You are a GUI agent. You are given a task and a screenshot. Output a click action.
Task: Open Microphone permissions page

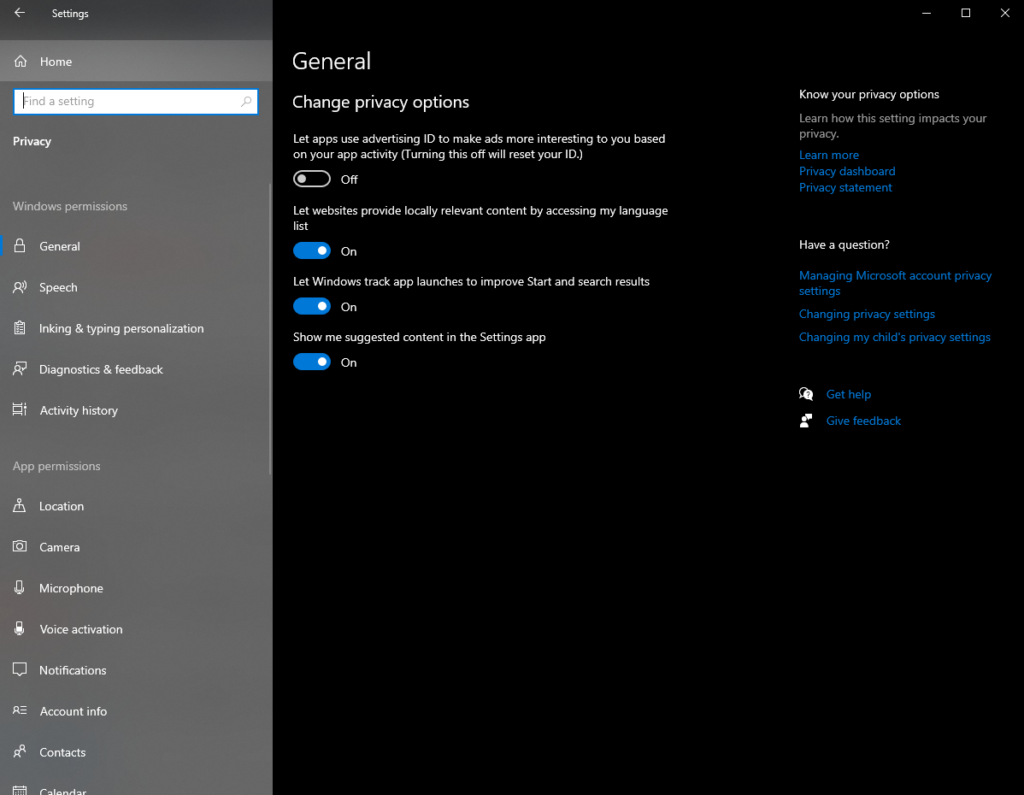click(136, 589)
